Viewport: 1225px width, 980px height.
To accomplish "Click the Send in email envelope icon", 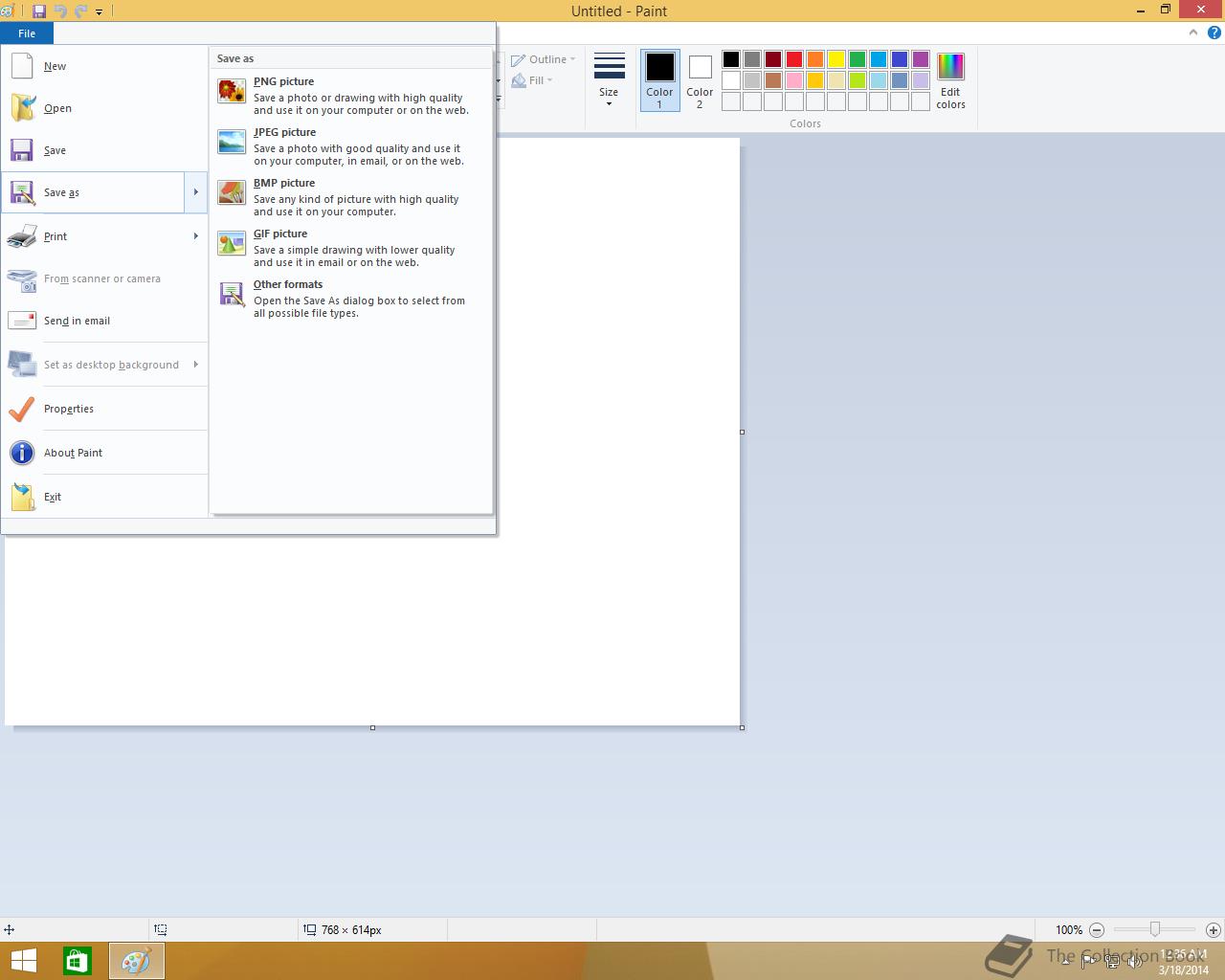I will (22, 321).
